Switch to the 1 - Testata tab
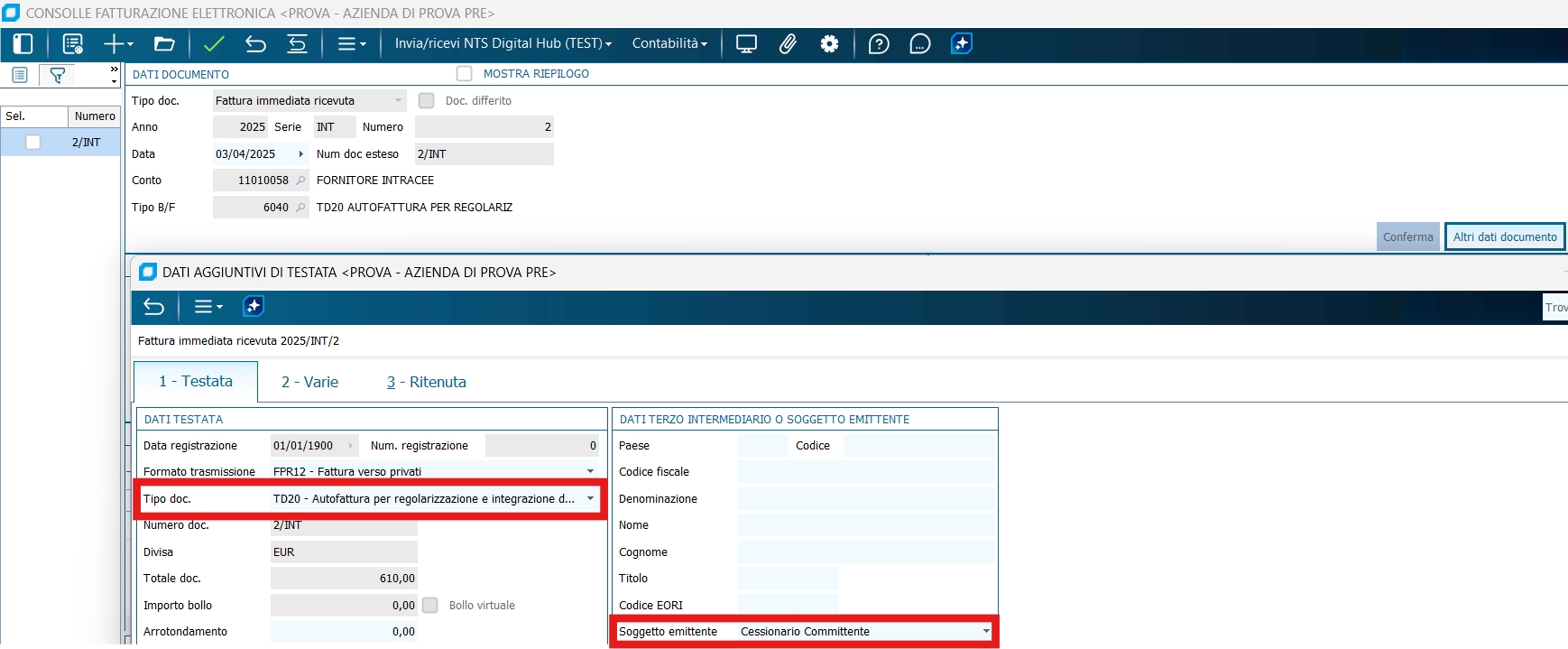 click(x=196, y=382)
